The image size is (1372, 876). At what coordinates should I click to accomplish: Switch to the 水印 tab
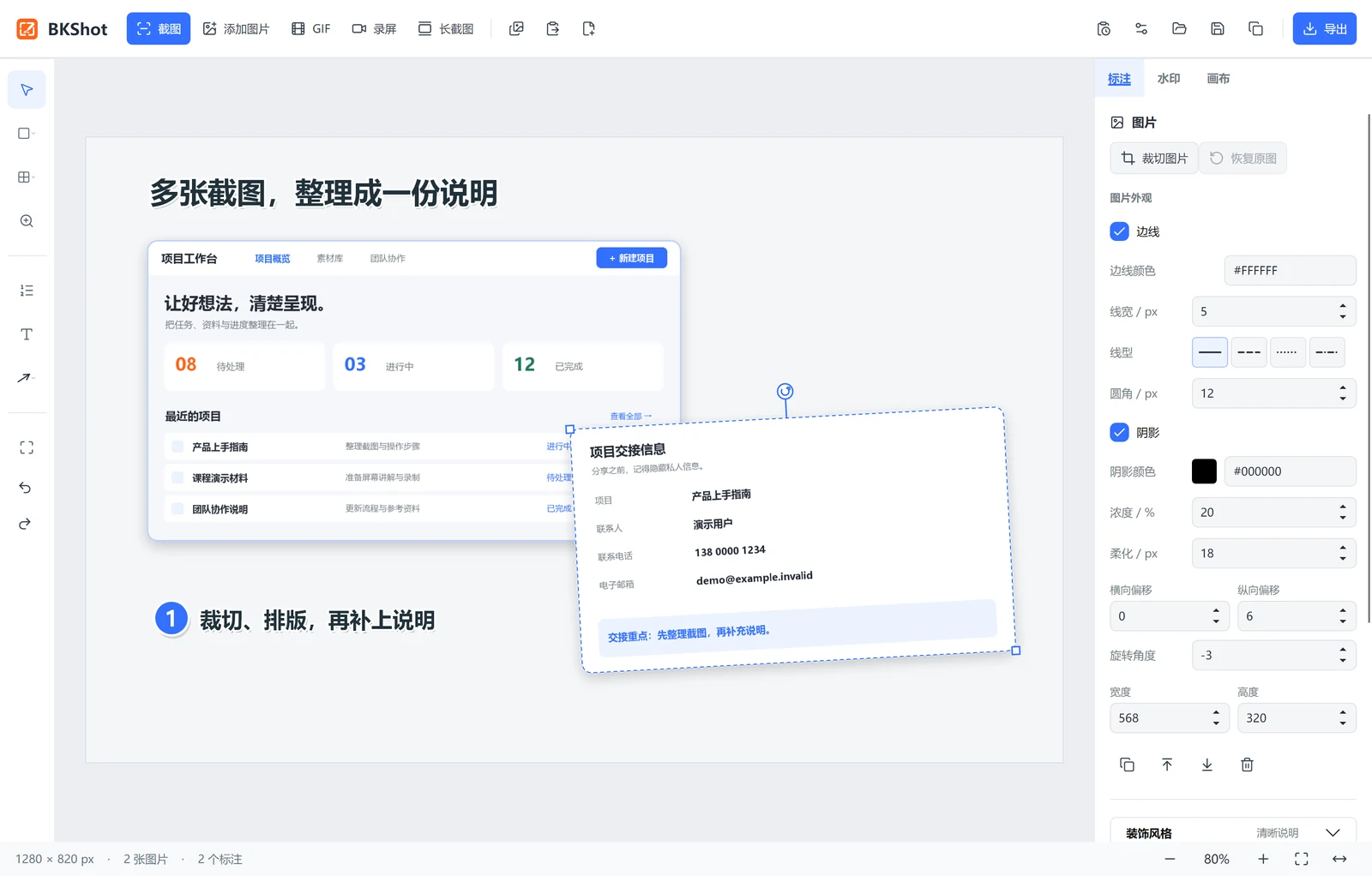pyautogui.click(x=1169, y=79)
